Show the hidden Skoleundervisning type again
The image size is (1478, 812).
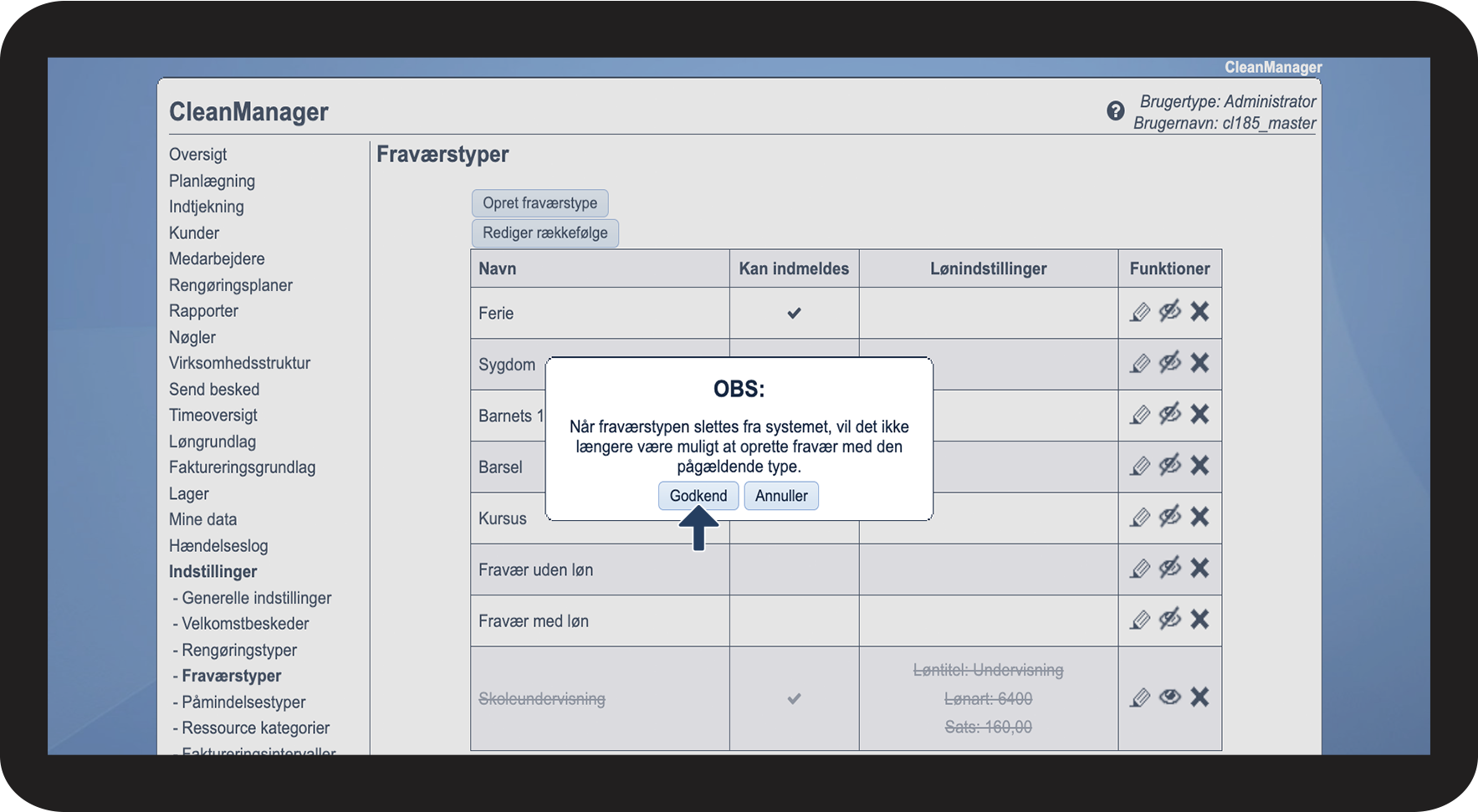[1170, 697]
